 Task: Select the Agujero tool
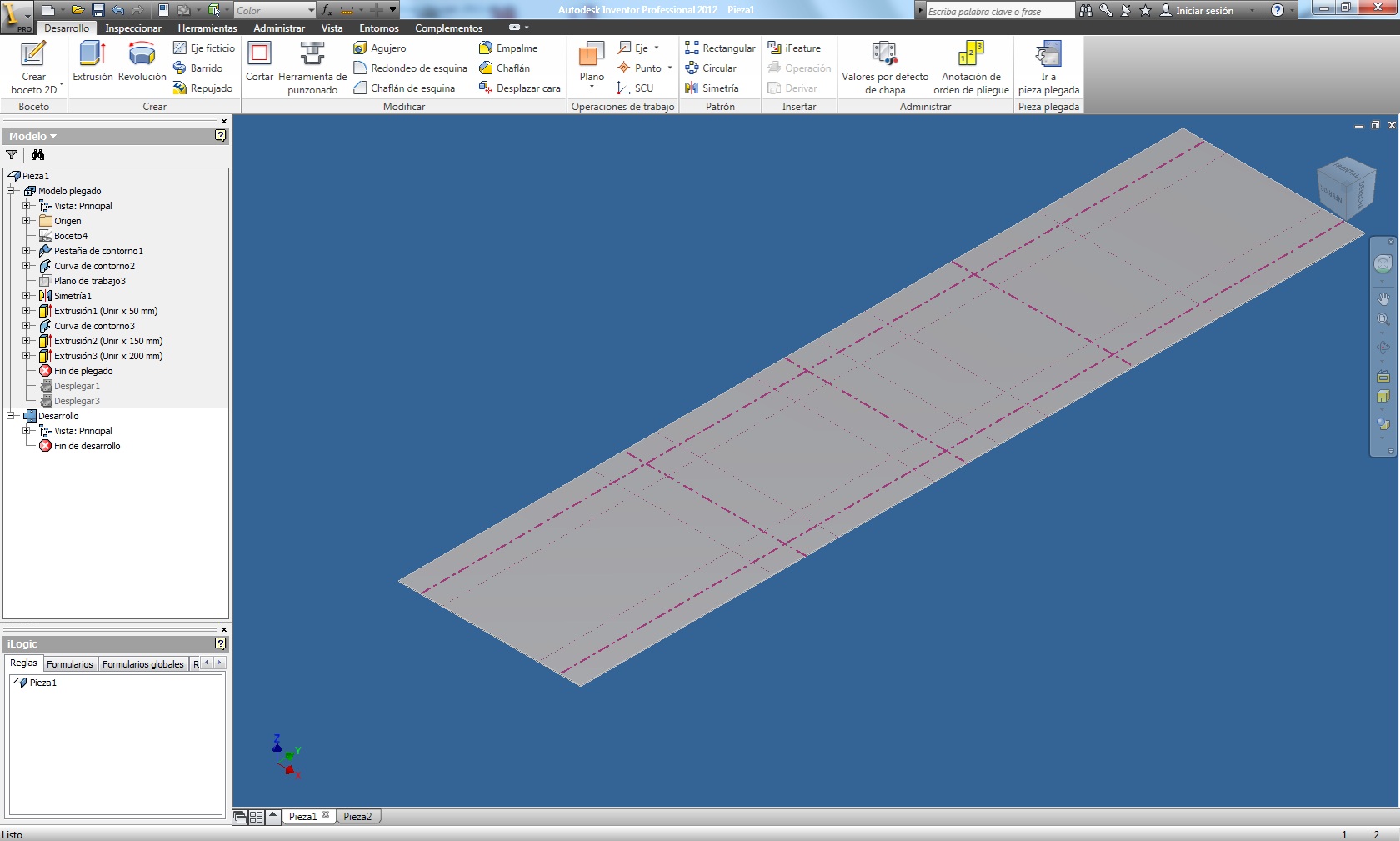pyautogui.click(x=380, y=48)
